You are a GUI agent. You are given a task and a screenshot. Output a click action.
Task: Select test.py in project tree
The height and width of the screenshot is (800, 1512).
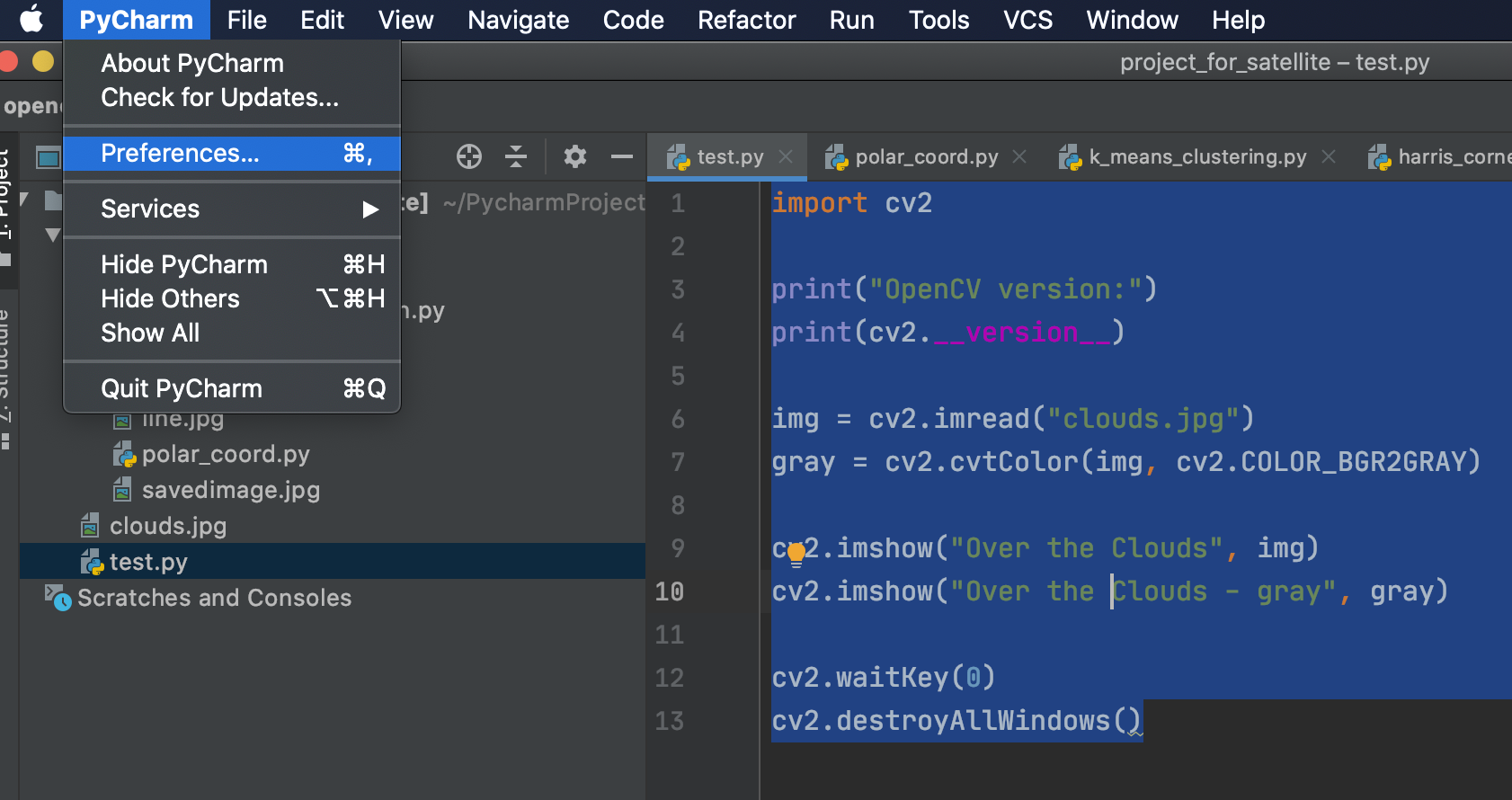click(148, 562)
